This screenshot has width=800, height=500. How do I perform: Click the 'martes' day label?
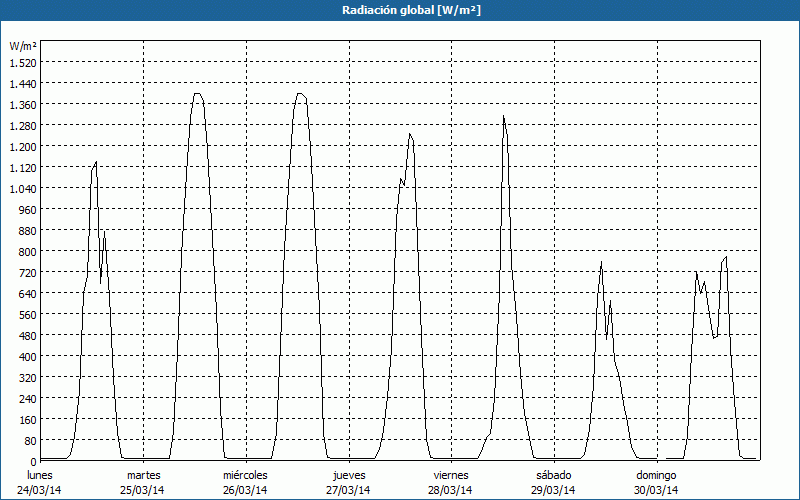143,475
